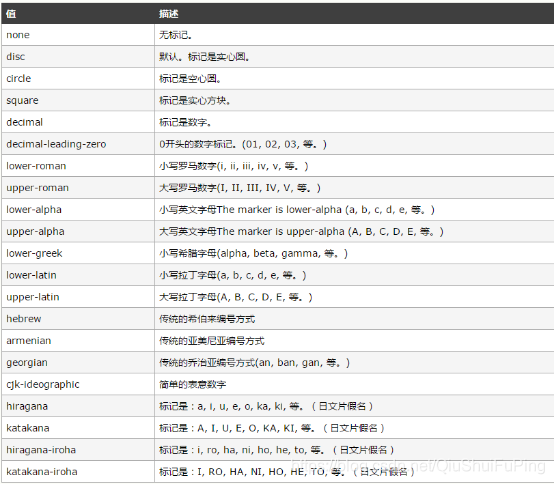Viewport: 554px width, 484px height.
Task: Click description '小写罗马数字(i, ii, iii, iv, v, 等。)'
Action: tap(234, 166)
